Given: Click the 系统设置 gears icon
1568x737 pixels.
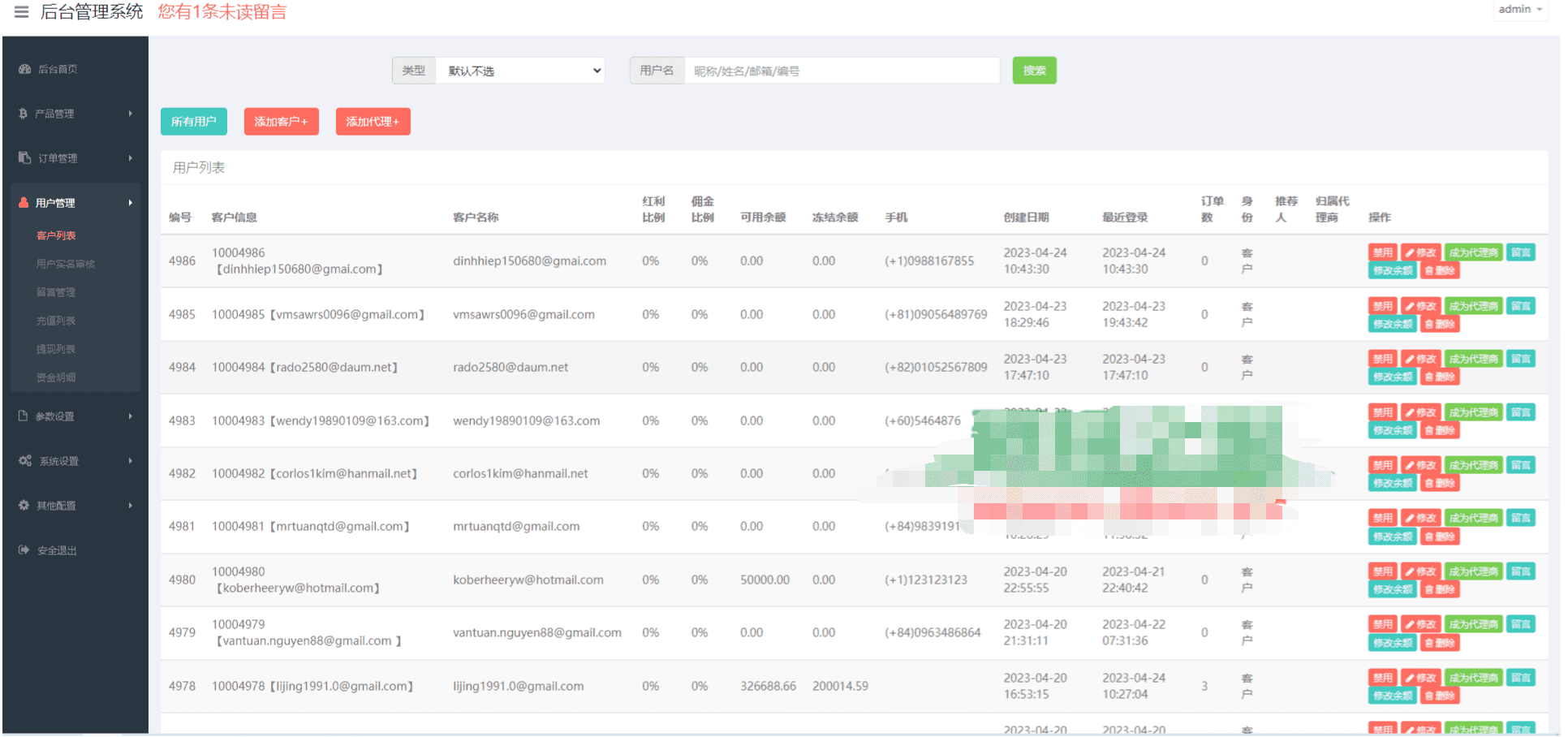Looking at the screenshot, I should click(x=25, y=461).
